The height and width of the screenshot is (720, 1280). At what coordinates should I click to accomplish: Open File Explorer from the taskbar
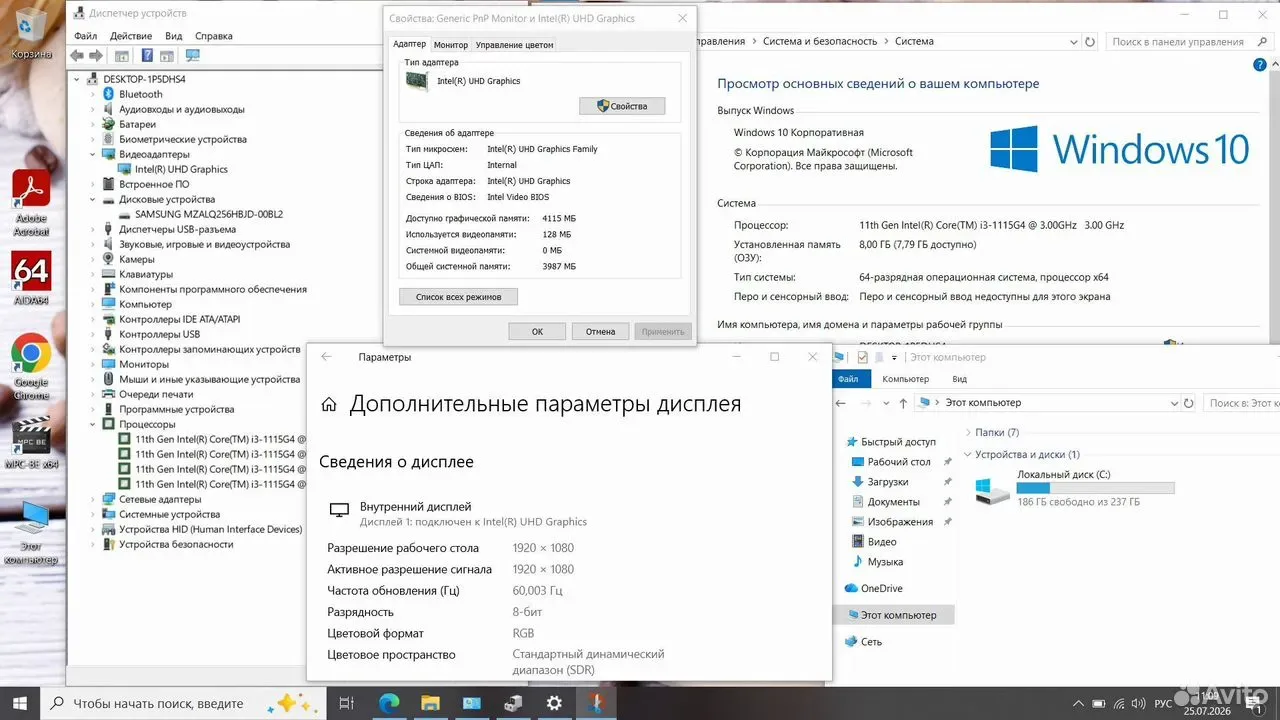[x=430, y=703]
